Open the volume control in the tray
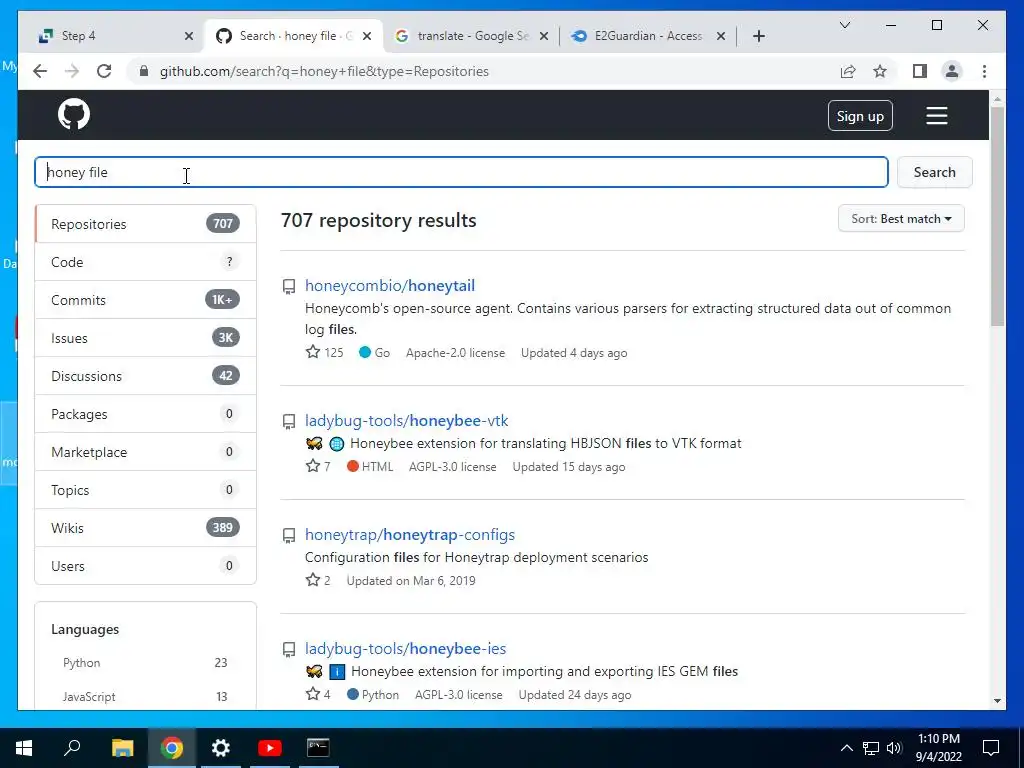 point(893,748)
